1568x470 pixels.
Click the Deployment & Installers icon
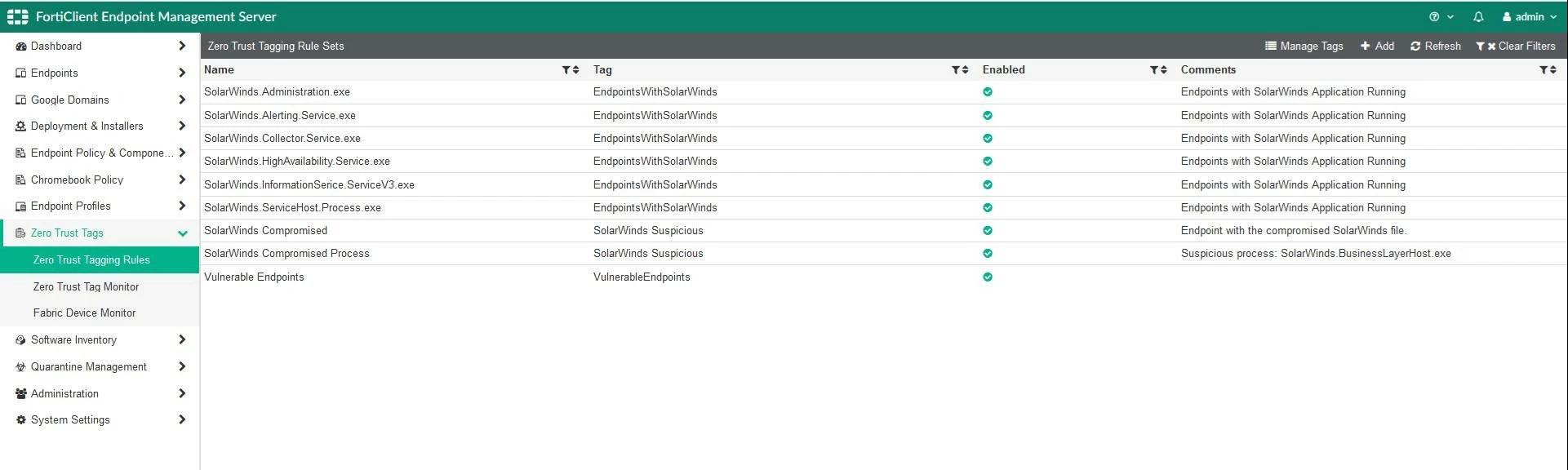pyautogui.click(x=21, y=126)
